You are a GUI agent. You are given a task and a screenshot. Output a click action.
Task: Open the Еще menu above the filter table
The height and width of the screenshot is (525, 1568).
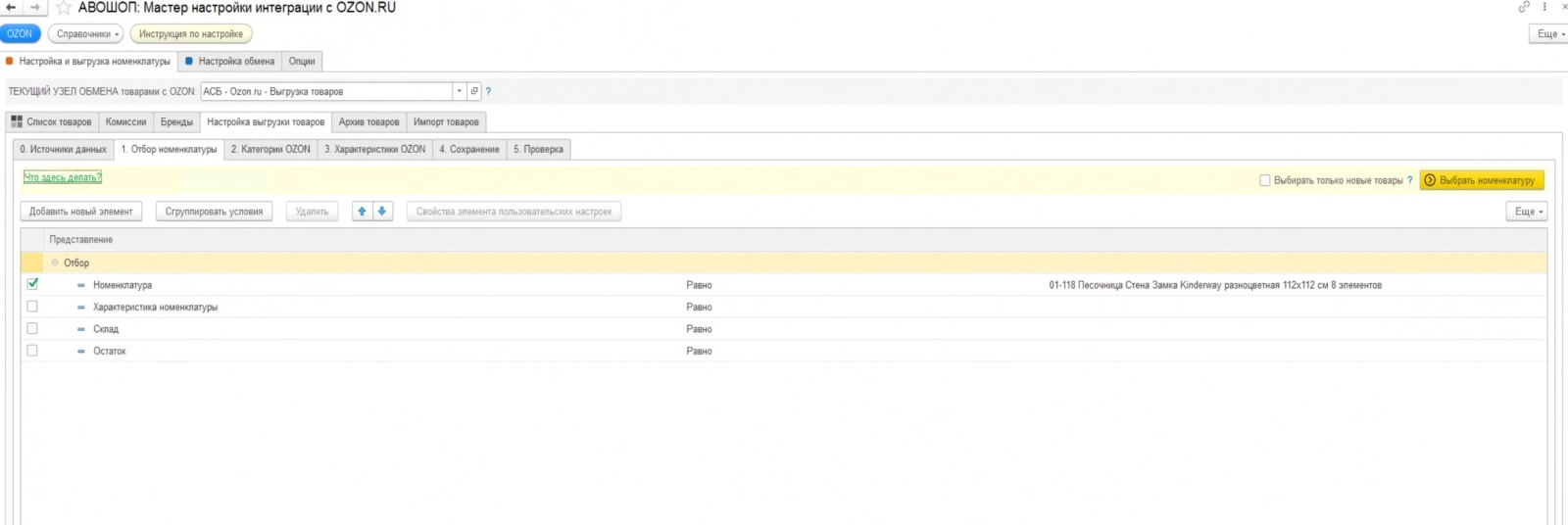click(1527, 211)
